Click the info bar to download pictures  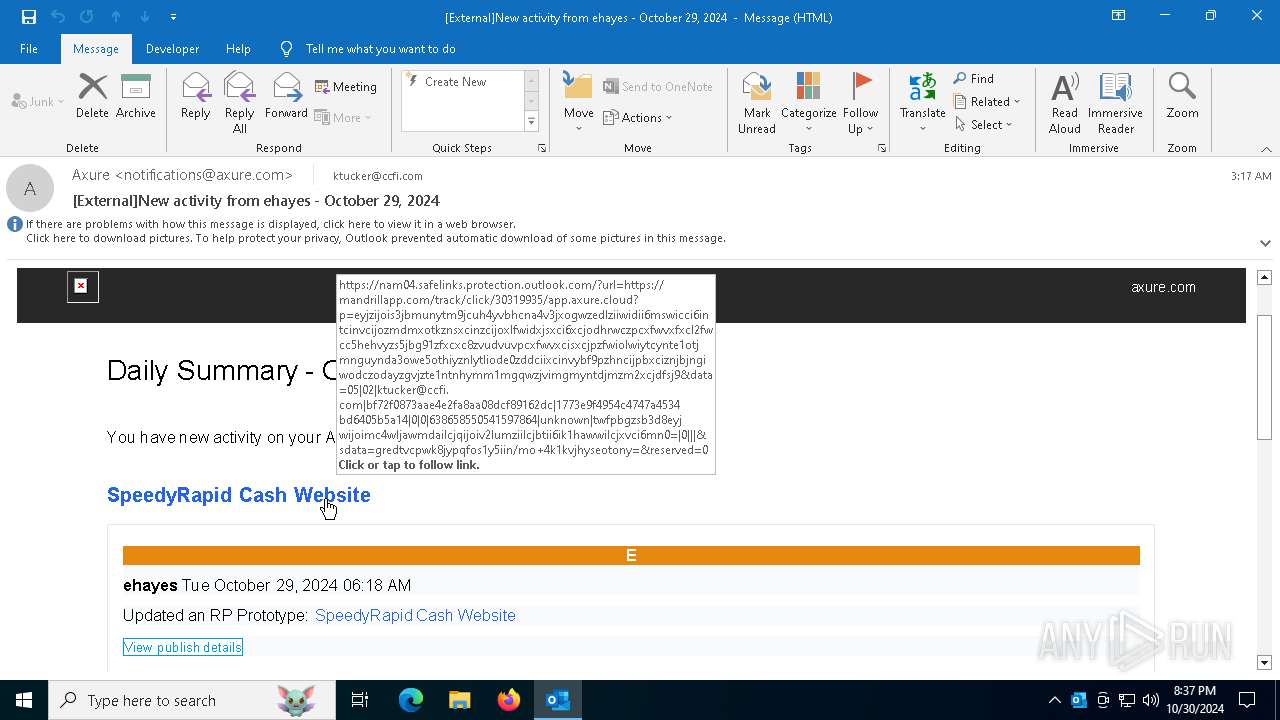(375, 238)
